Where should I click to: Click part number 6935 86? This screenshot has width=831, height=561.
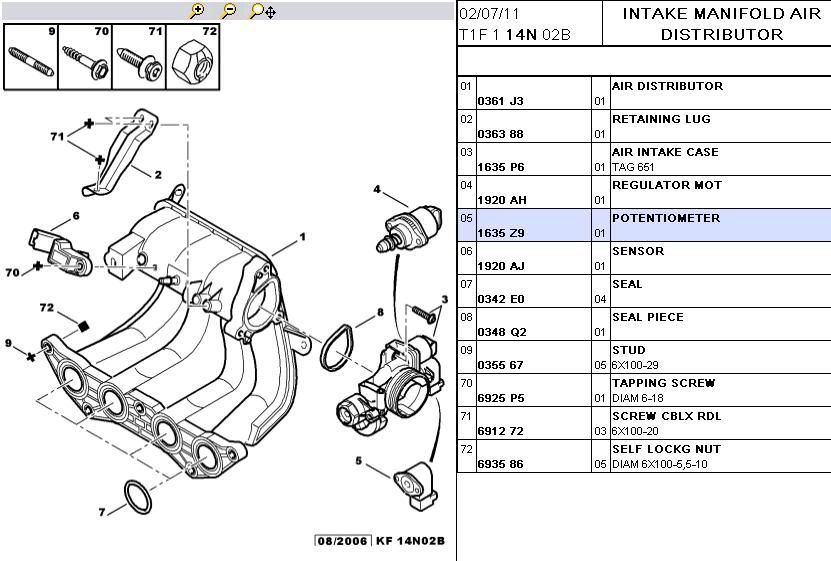pyautogui.click(x=500, y=464)
